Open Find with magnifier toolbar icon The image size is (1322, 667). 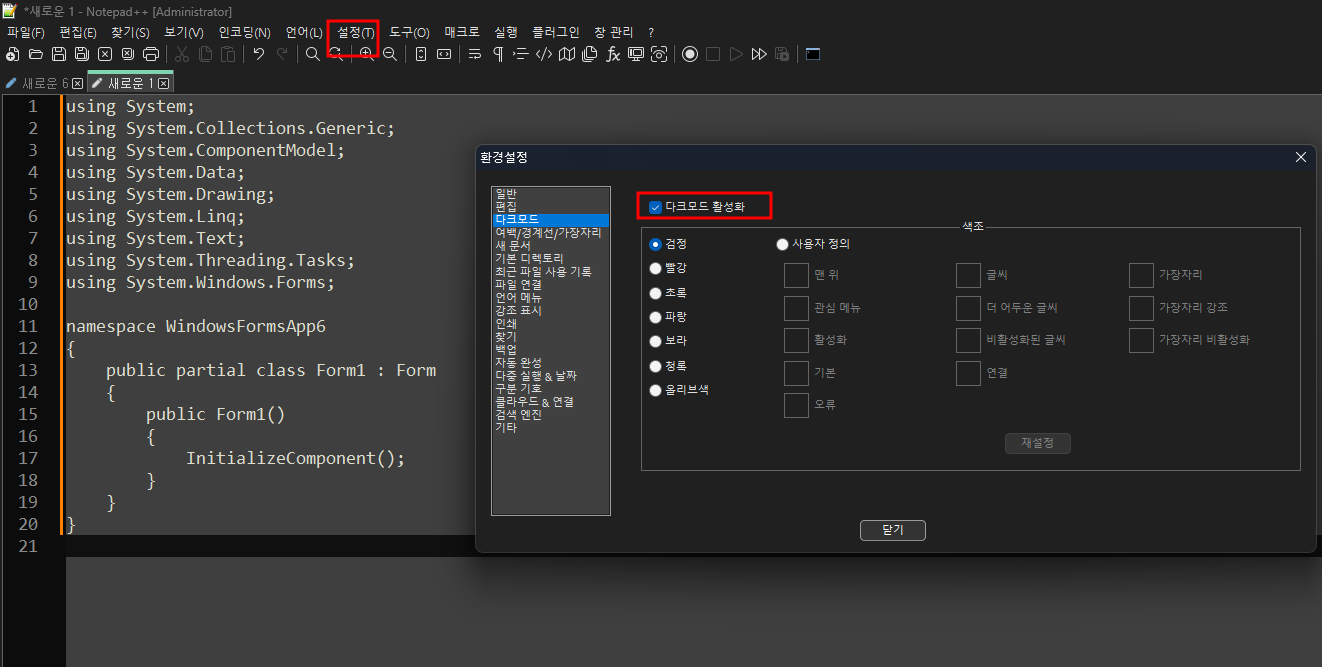tap(313, 54)
